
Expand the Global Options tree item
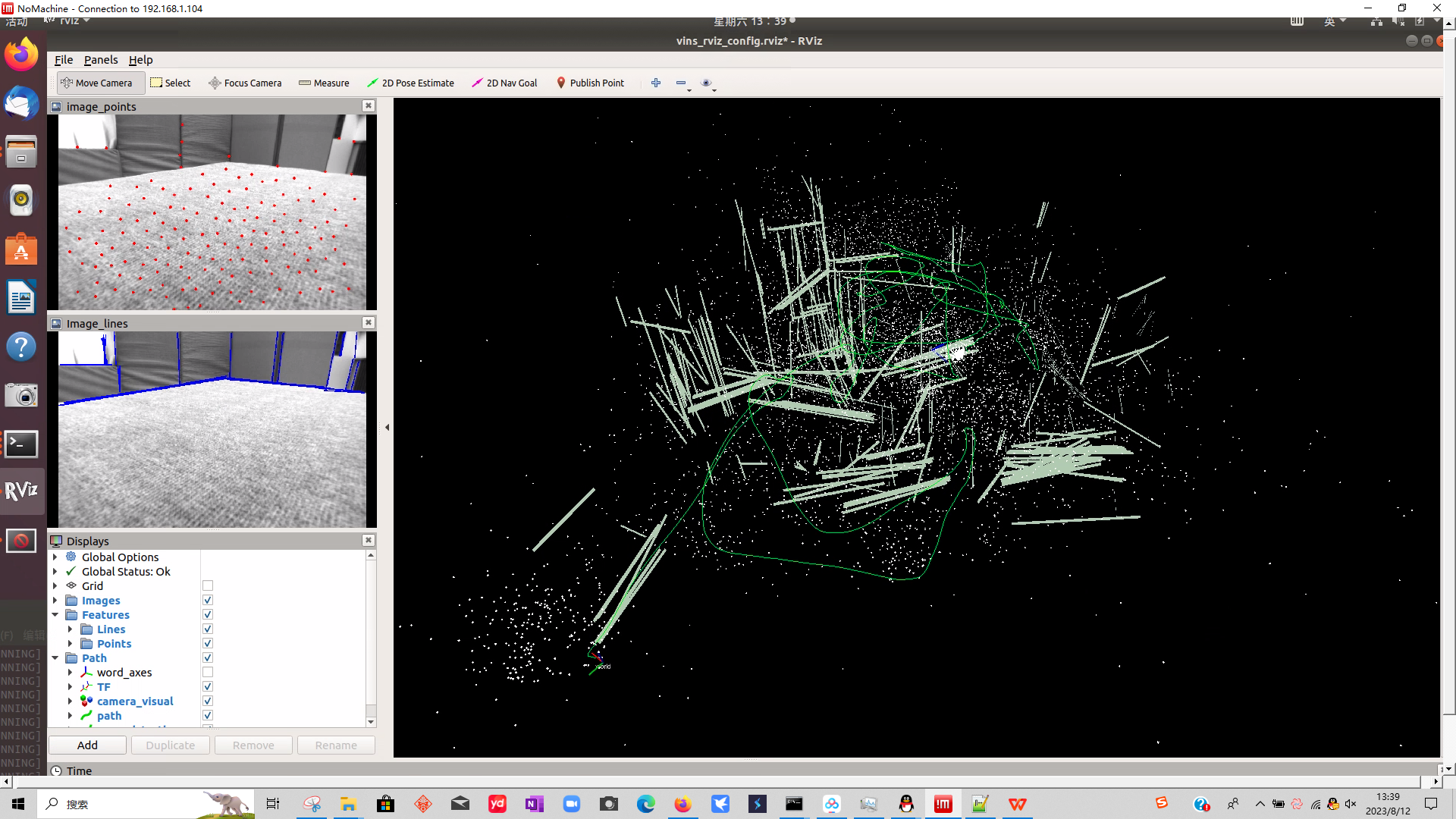tap(55, 557)
